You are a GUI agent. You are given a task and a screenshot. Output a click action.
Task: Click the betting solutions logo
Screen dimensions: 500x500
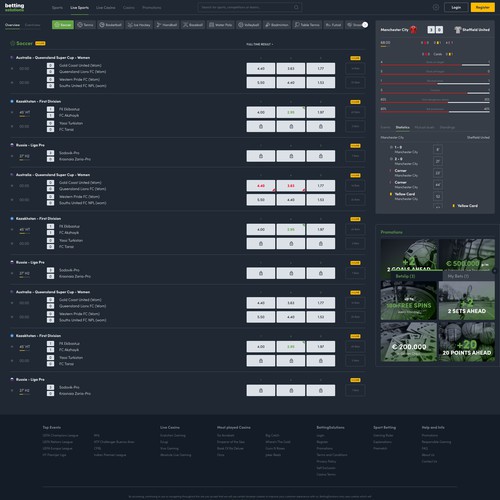coord(14,7)
